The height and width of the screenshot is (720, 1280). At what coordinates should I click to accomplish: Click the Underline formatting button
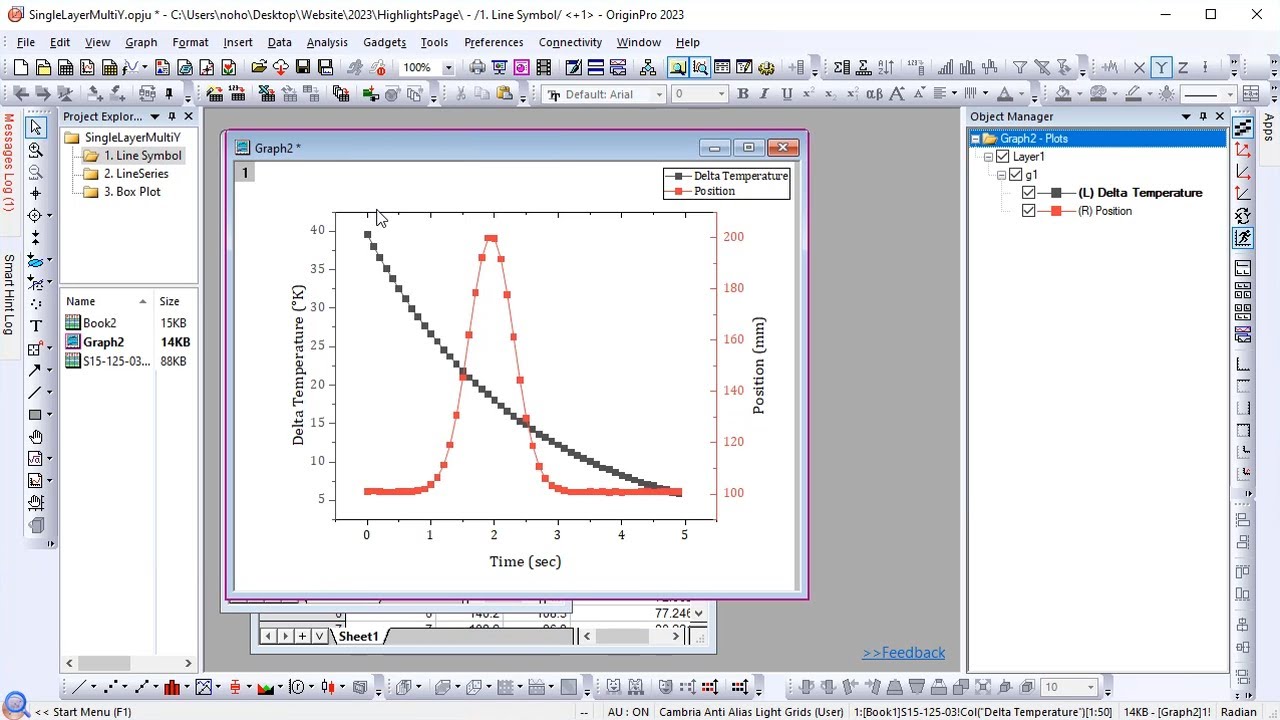tap(786, 94)
